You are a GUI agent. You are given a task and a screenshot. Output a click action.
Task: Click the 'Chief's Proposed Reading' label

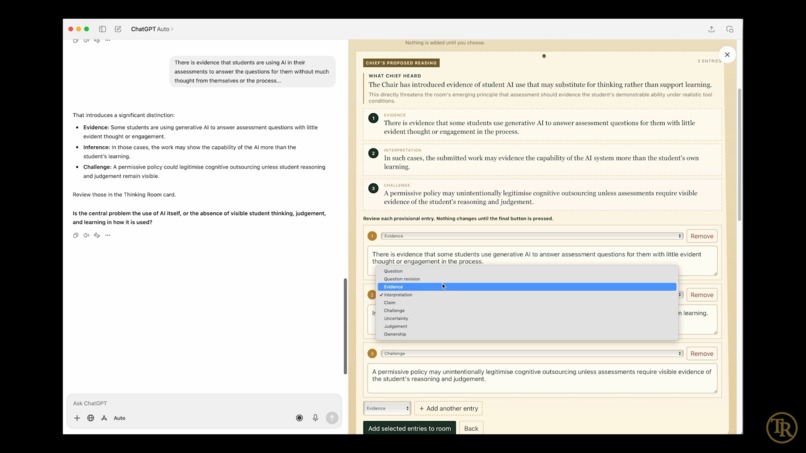(401, 63)
